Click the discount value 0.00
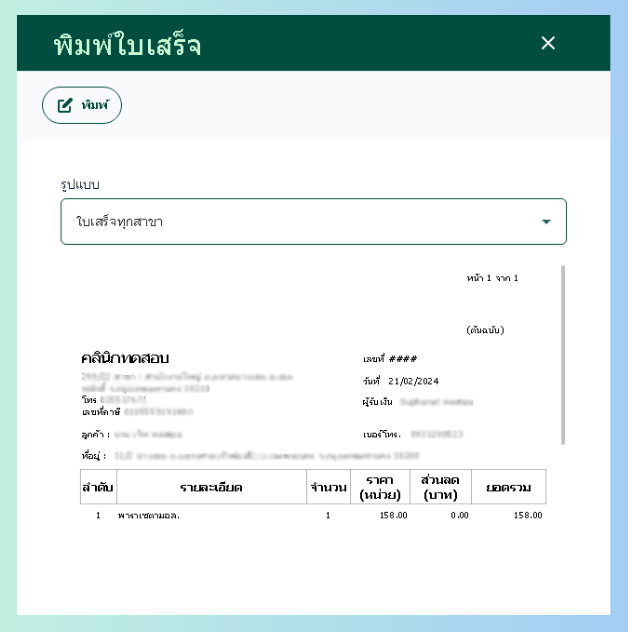 pyautogui.click(x=460, y=516)
